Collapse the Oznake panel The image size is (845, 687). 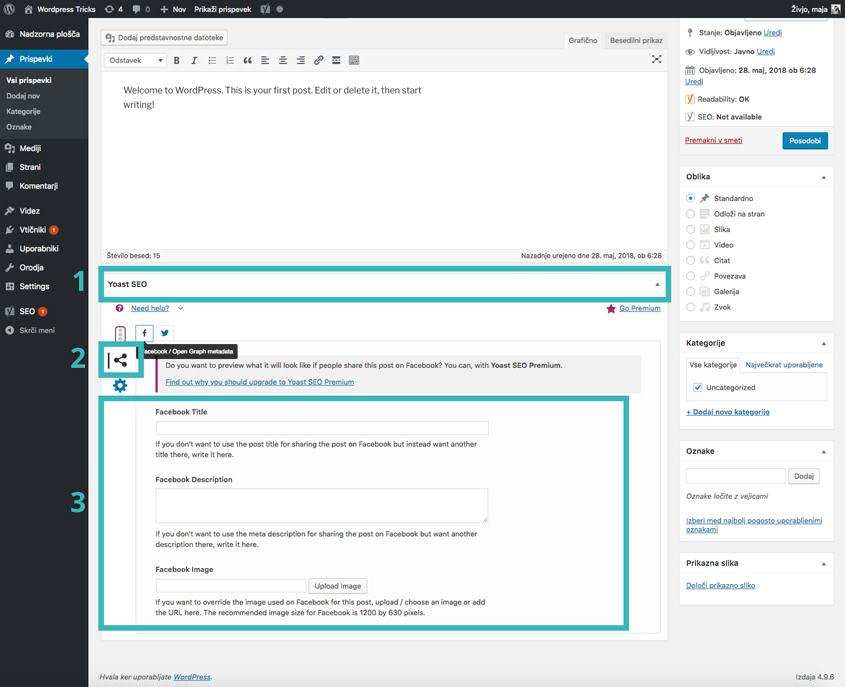[x=823, y=452]
